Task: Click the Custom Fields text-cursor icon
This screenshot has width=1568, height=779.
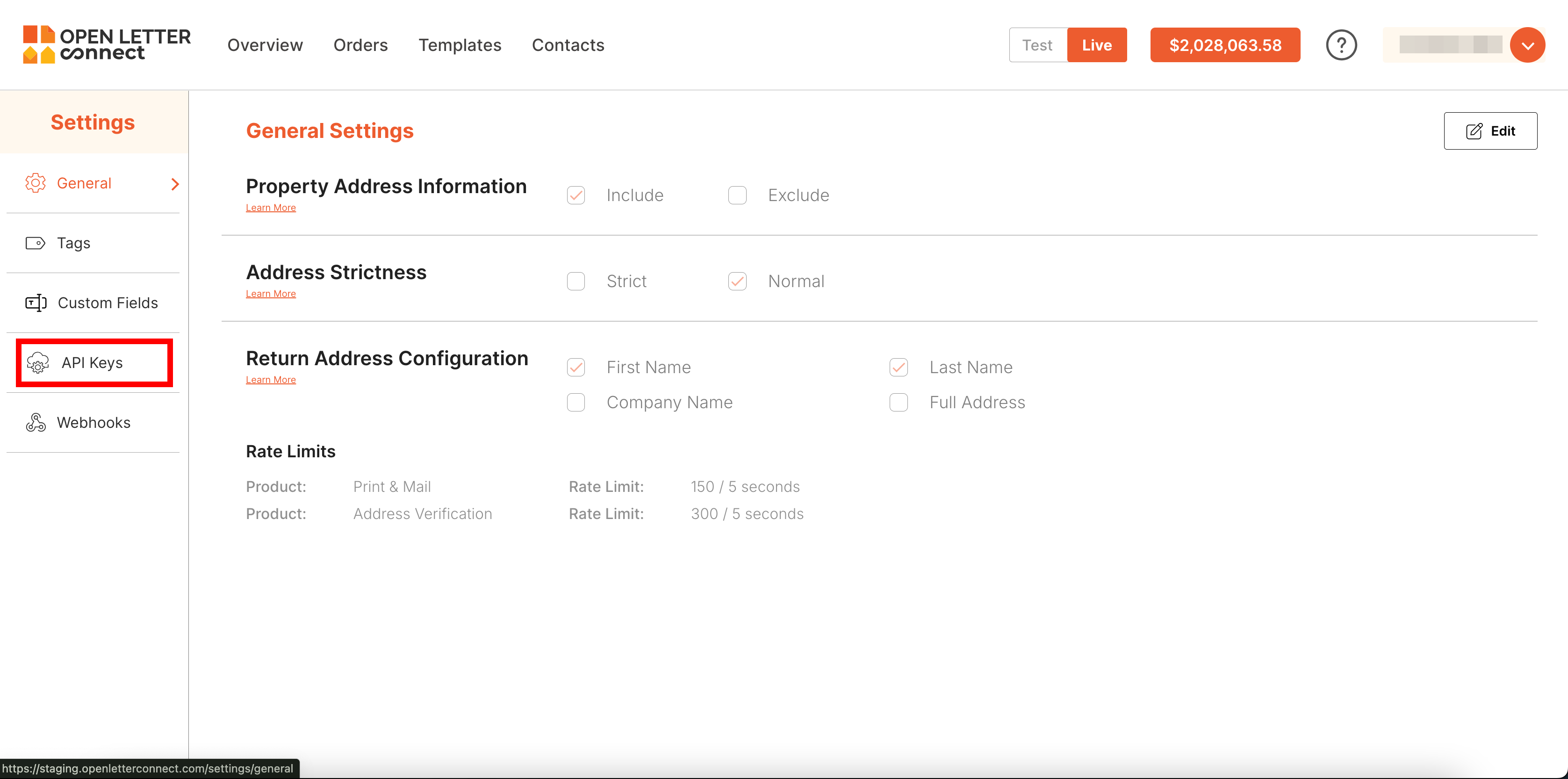Action: pyautogui.click(x=36, y=303)
